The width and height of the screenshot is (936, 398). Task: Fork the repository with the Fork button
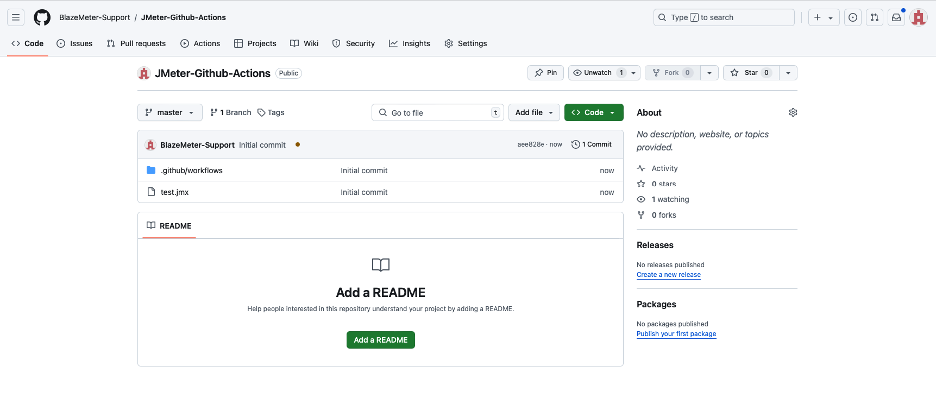(x=673, y=73)
